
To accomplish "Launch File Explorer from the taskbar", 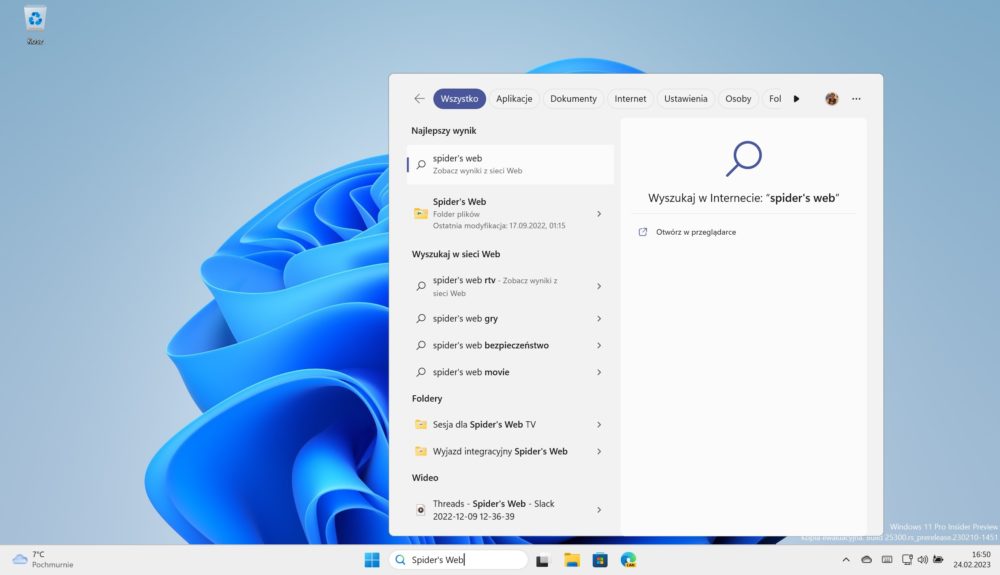I will coord(571,560).
